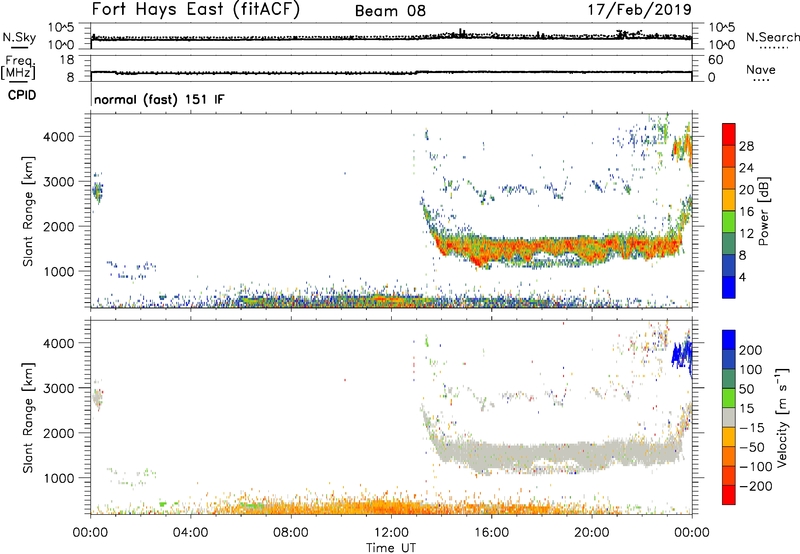
Task: Click the '08:00' time axis label
Action: click(x=291, y=533)
